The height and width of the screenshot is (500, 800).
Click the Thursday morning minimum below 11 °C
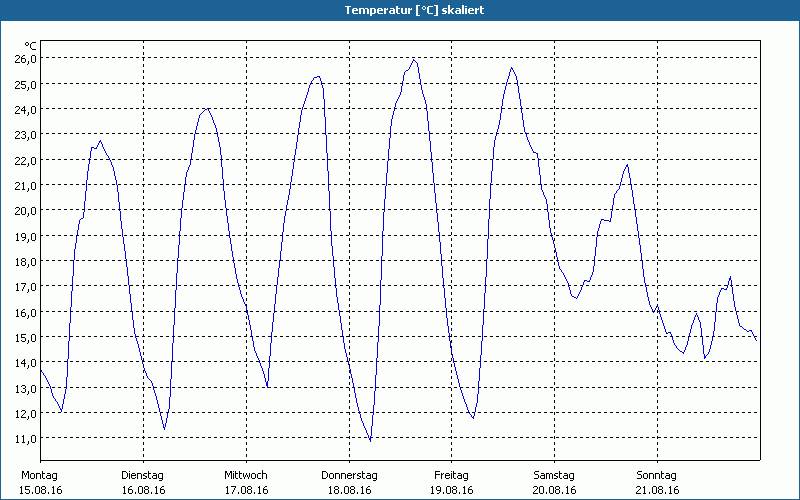point(370,439)
